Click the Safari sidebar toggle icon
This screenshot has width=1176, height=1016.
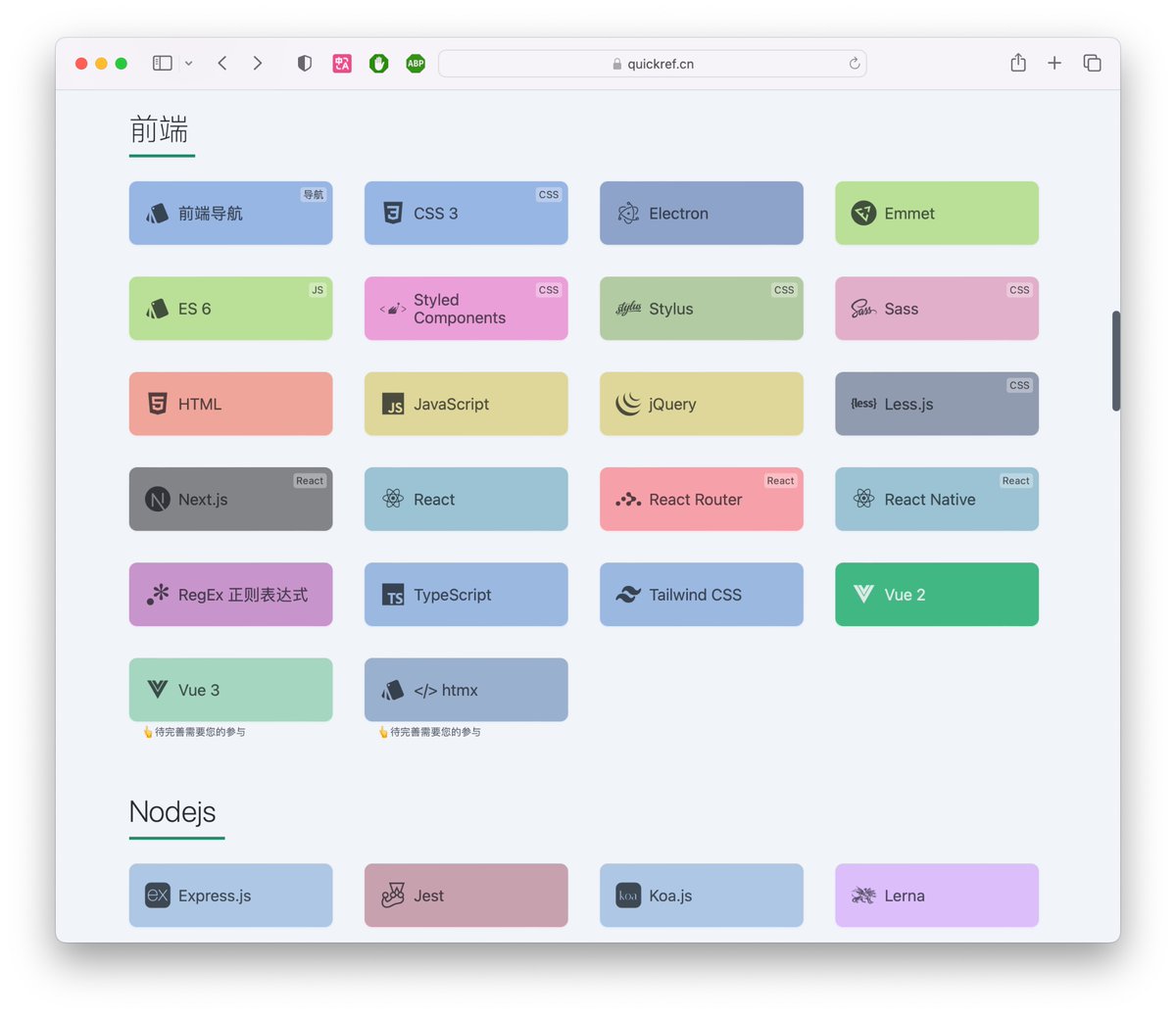pyautogui.click(x=163, y=63)
